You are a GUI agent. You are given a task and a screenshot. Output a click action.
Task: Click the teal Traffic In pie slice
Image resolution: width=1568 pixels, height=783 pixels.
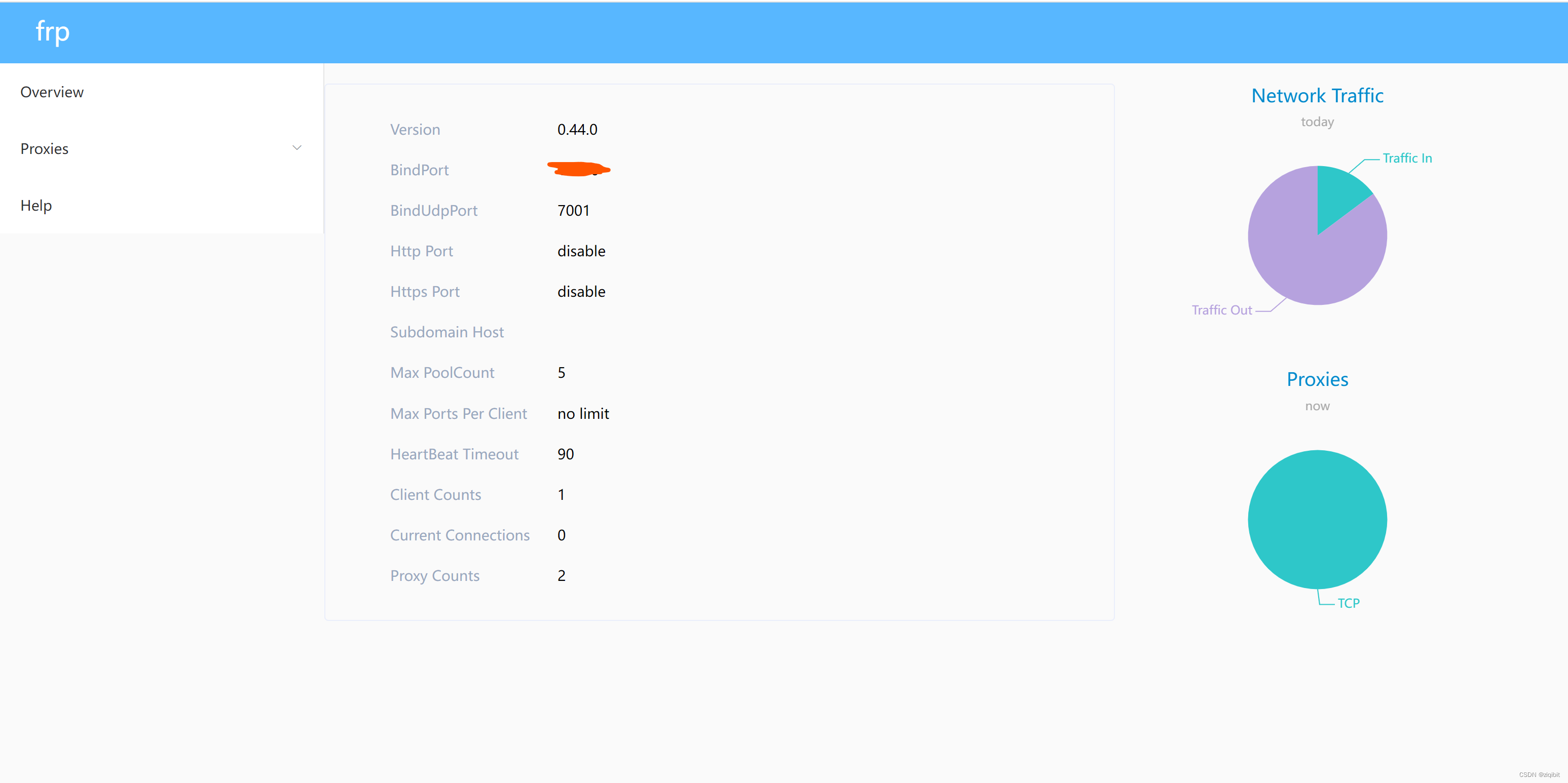pyautogui.click(x=1339, y=194)
